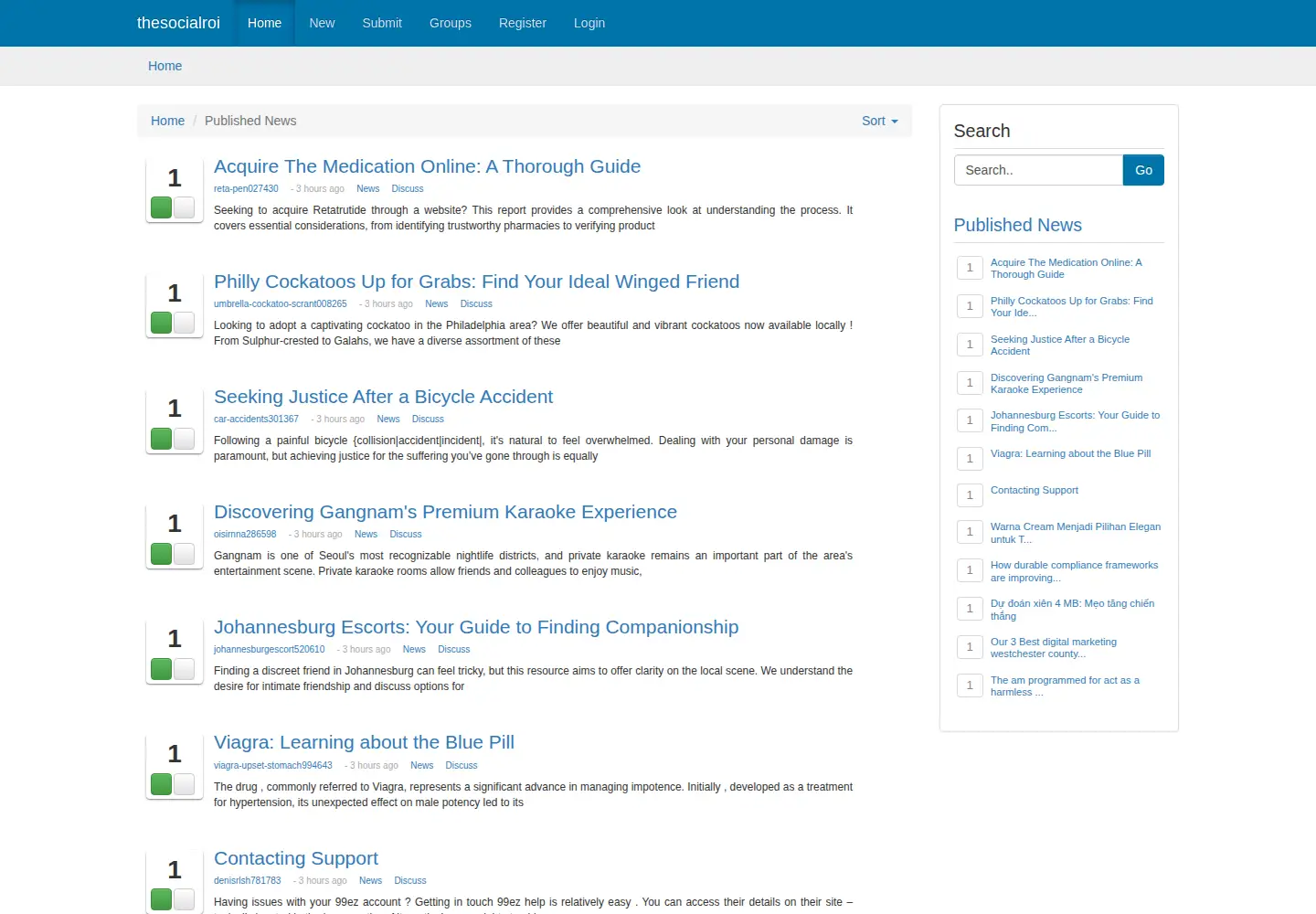Downvote the Contacting Support post
The image size is (1316, 914).
[184, 899]
